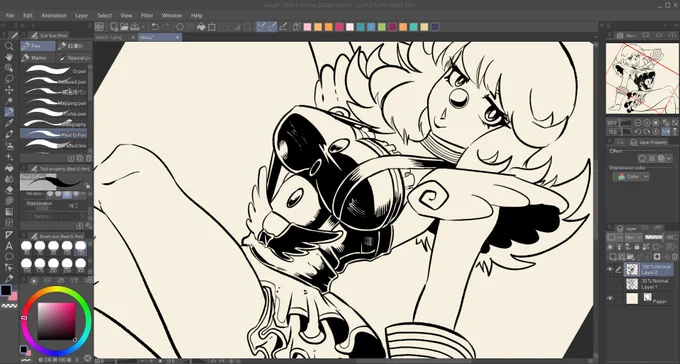Screen dimensions: 680x364
Task: Toggle layer mask icon in Layer panel
Action: click(x=657, y=257)
